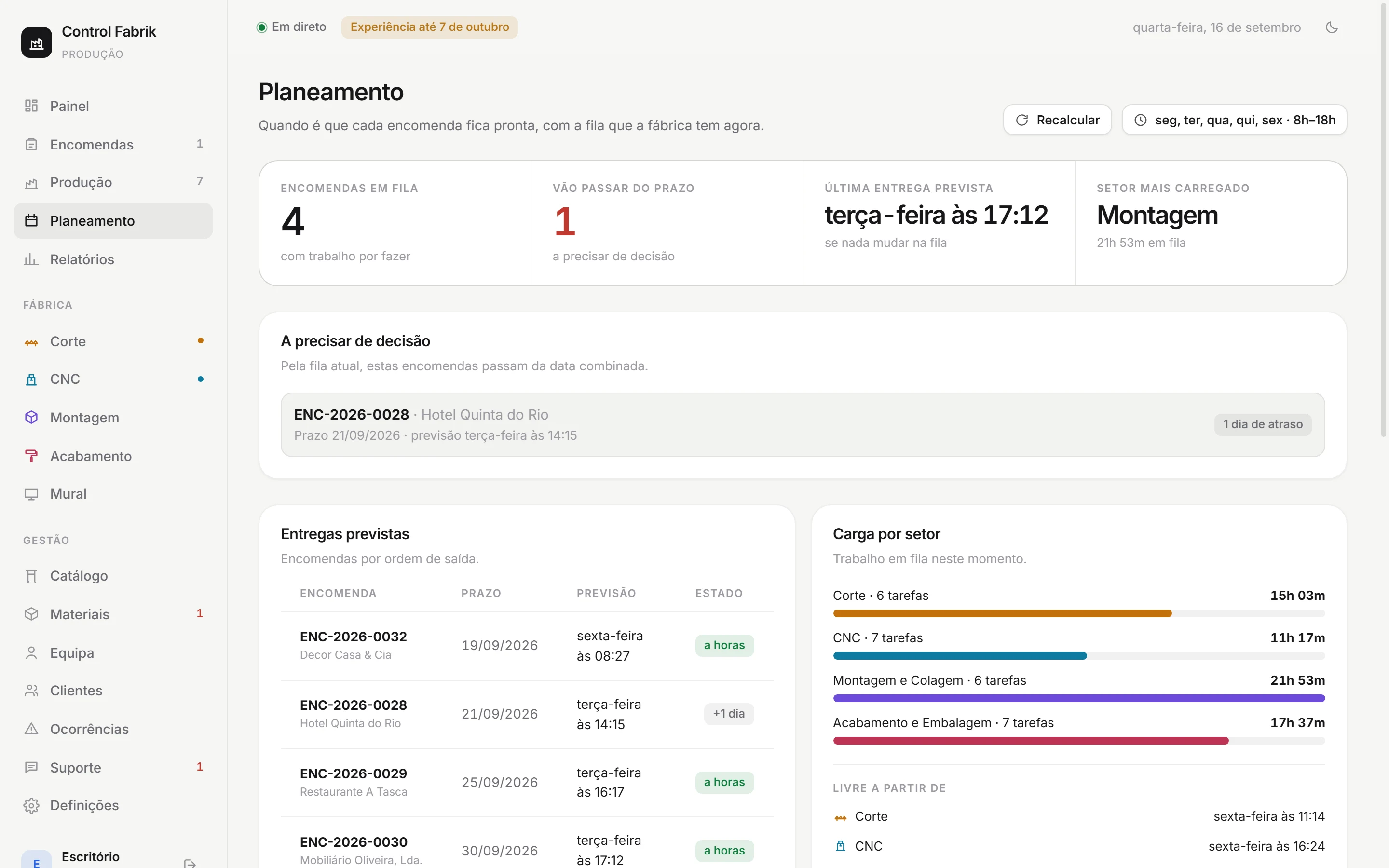This screenshot has height=868, width=1389.
Task: Click the Montagem cube icon
Action: point(31,417)
